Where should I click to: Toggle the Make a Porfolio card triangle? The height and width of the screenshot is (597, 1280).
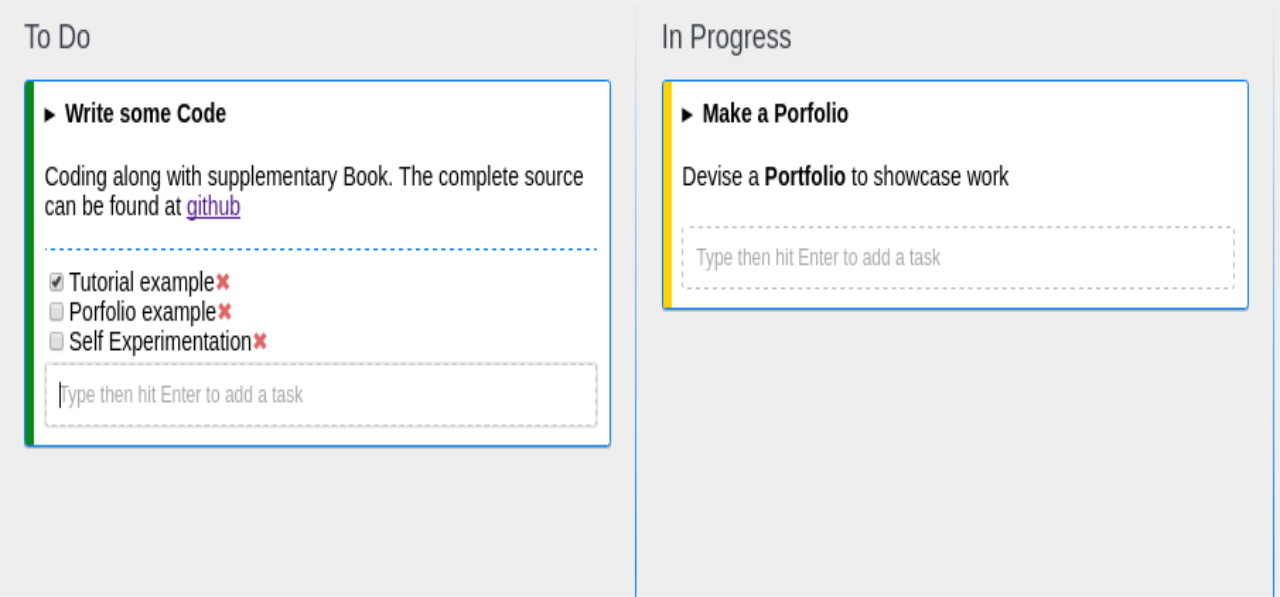pos(687,115)
